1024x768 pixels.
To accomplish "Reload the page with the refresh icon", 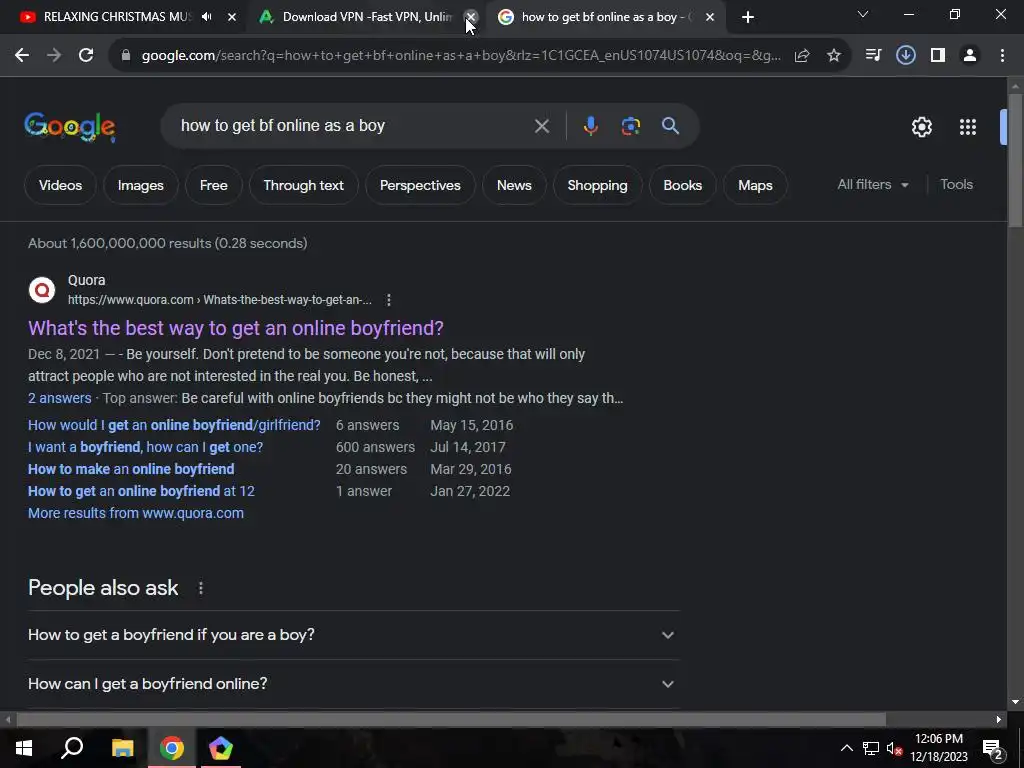I will (86, 56).
